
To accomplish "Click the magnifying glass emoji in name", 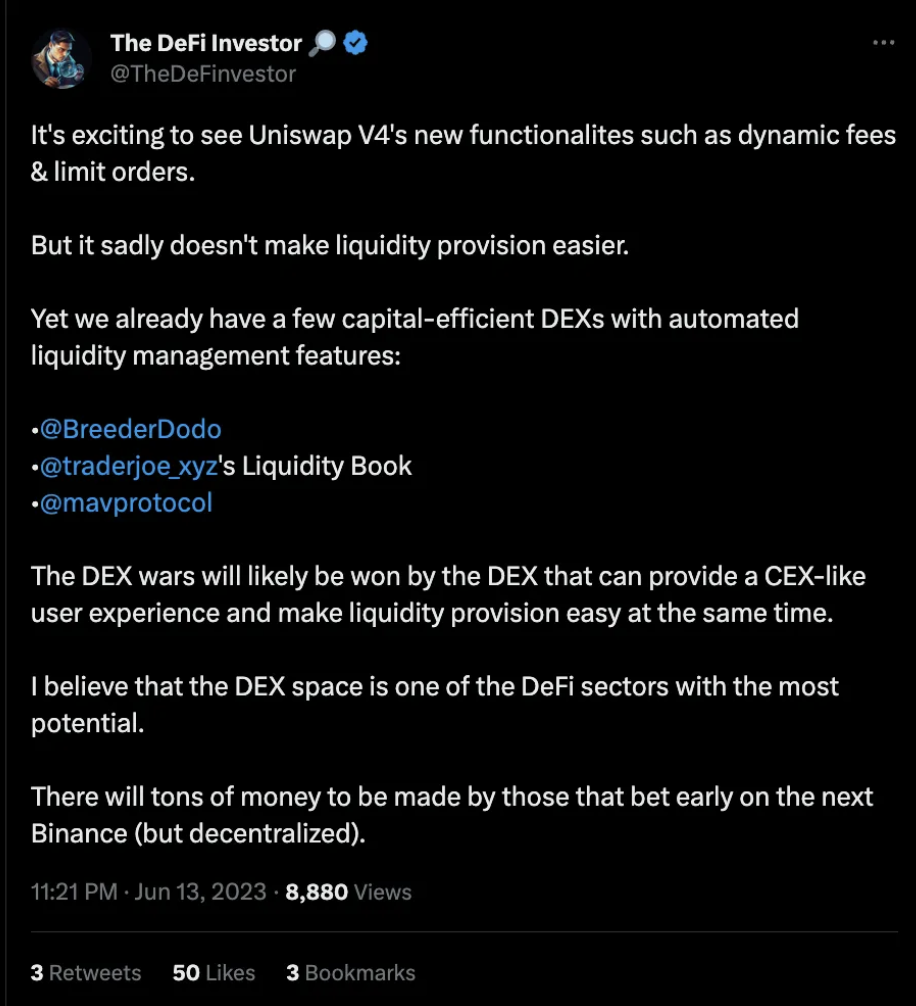I will 323,43.
